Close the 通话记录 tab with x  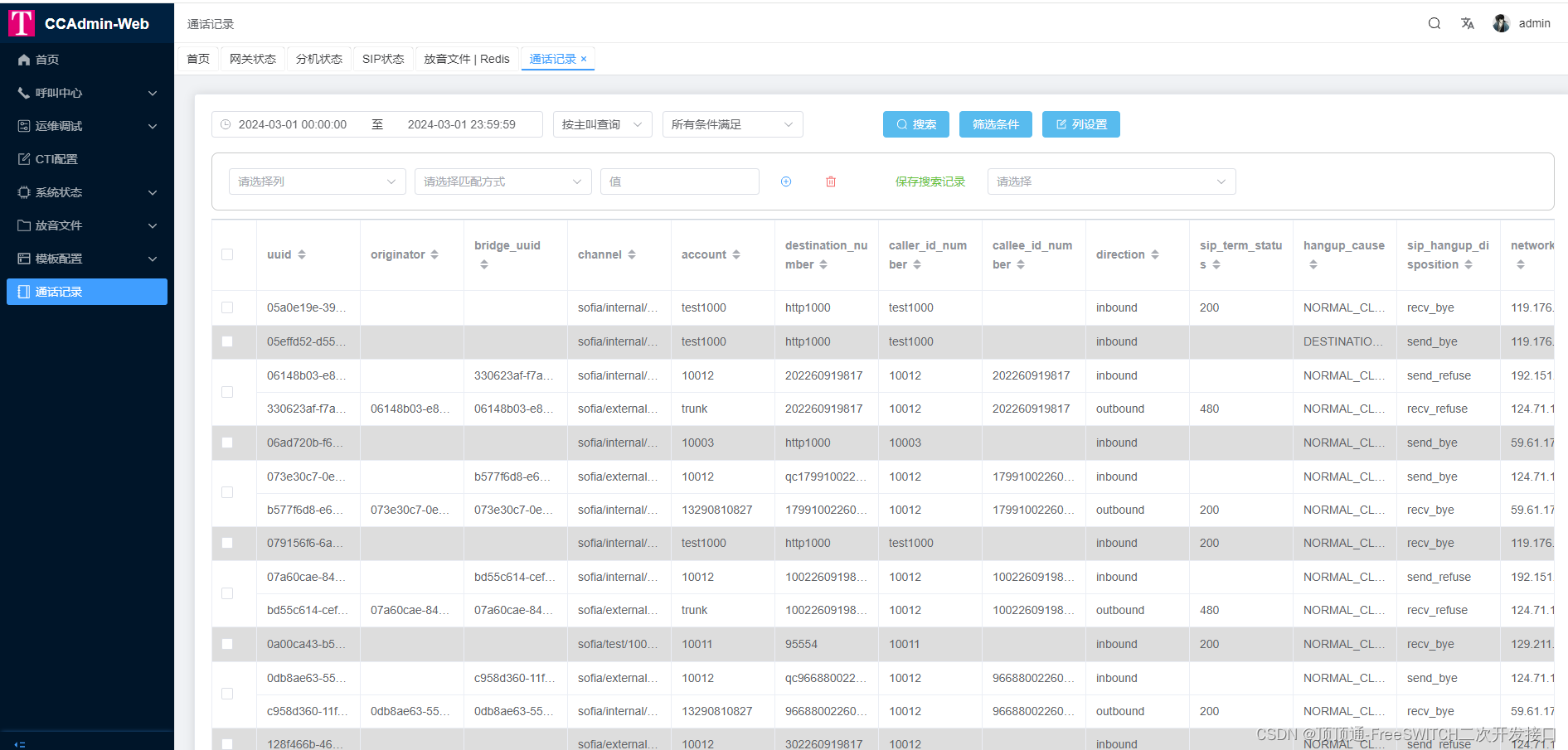pos(584,59)
